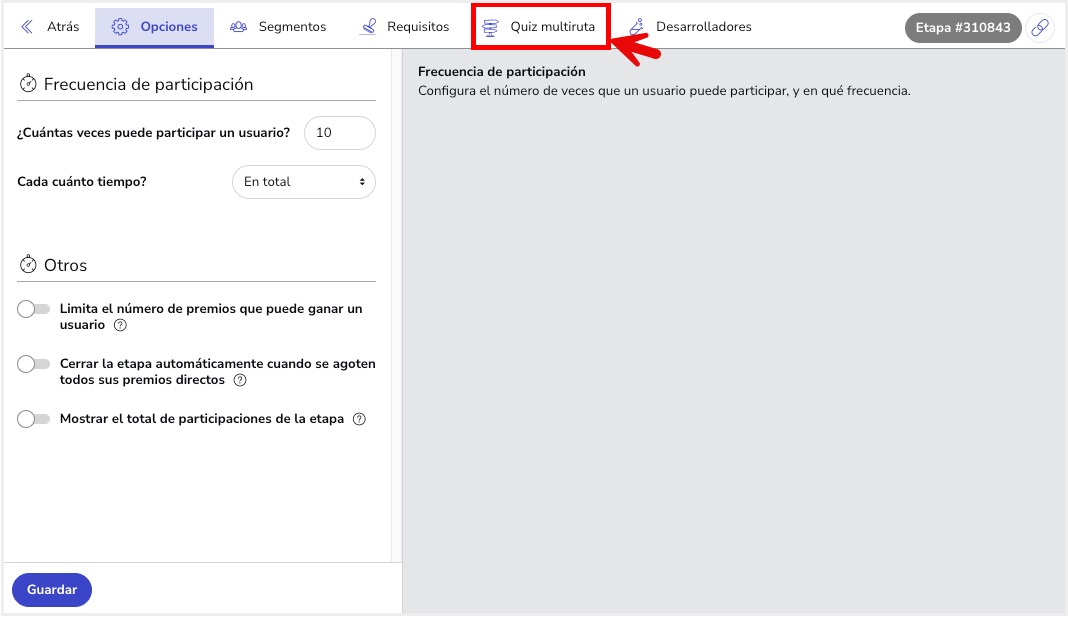Edit the participation count field showing 10
The width and height of the screenshot is (1068, 617).
click(339, 132)
